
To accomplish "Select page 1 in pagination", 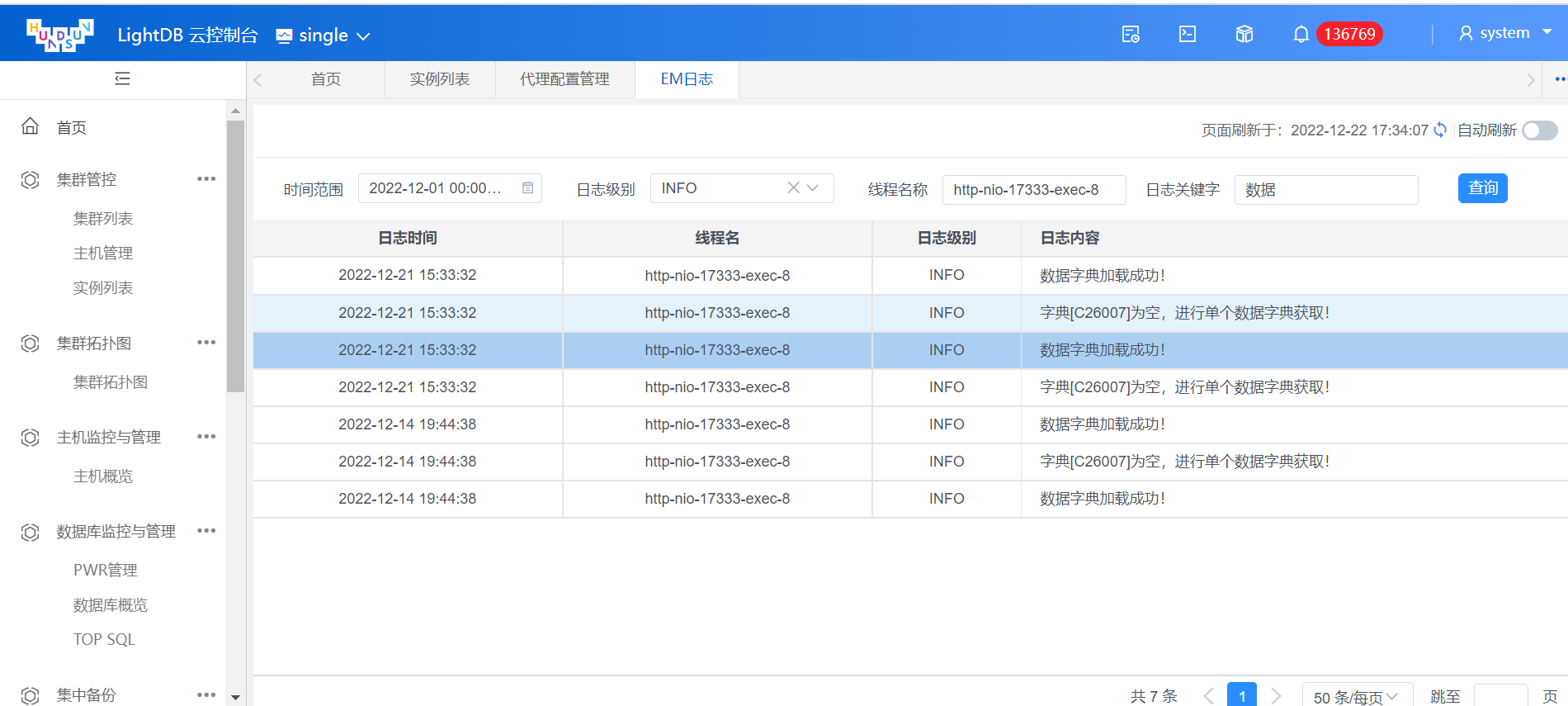I will (x=1242, y=695).
